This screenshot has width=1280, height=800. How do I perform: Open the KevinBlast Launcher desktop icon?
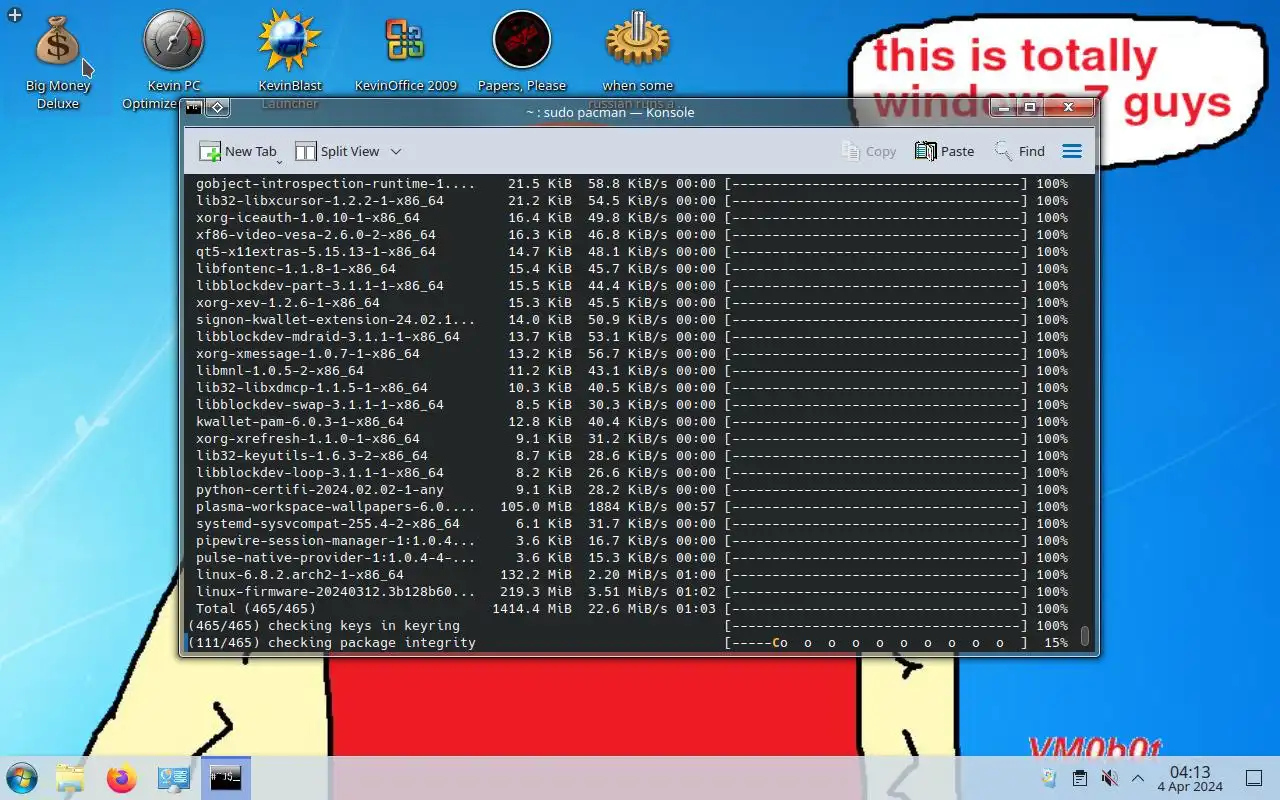pyautogui.click(x=289, y=62)
